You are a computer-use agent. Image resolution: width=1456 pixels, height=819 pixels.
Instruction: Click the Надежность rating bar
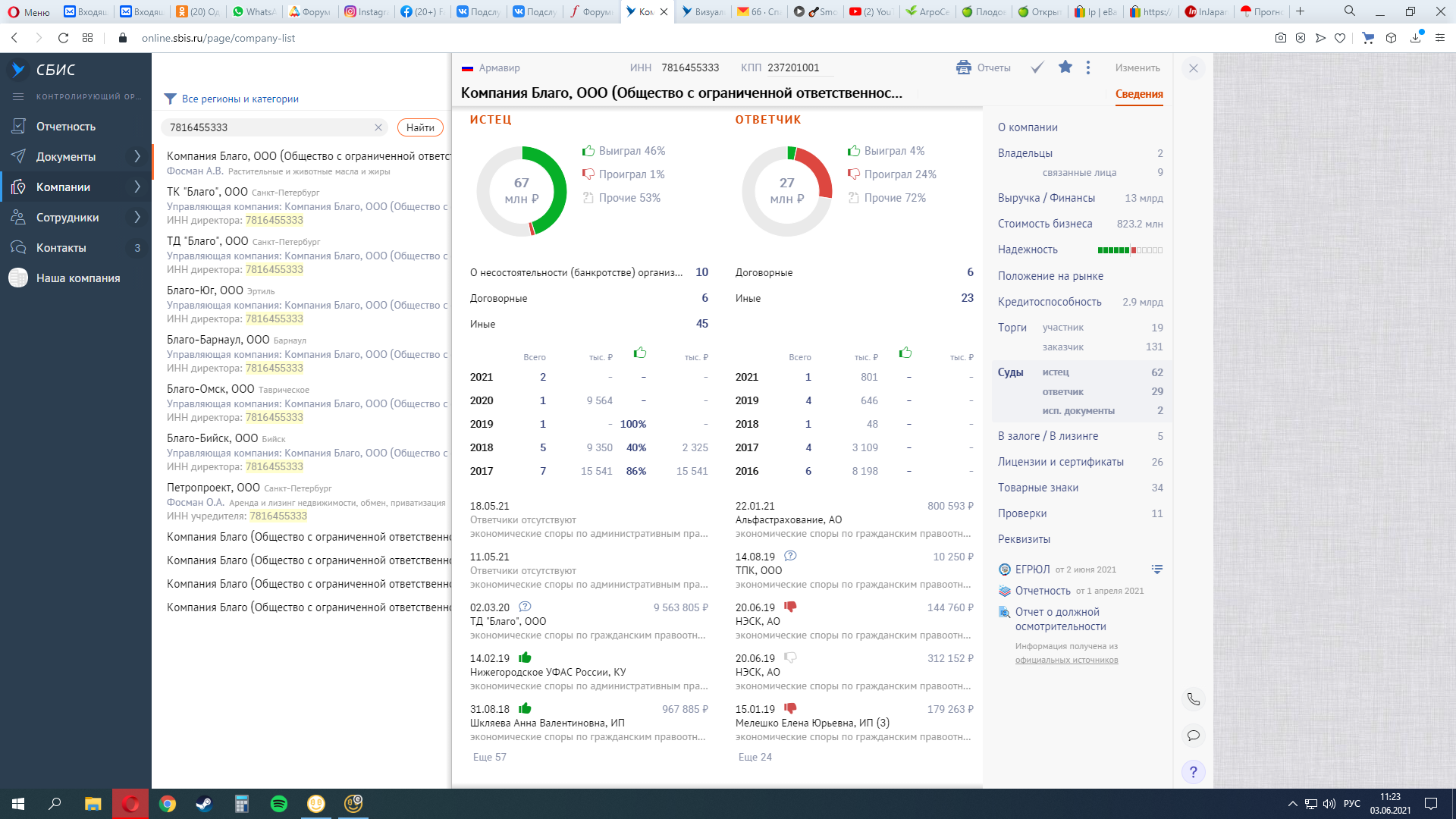pyautogui.click(x=1130, y=250)
